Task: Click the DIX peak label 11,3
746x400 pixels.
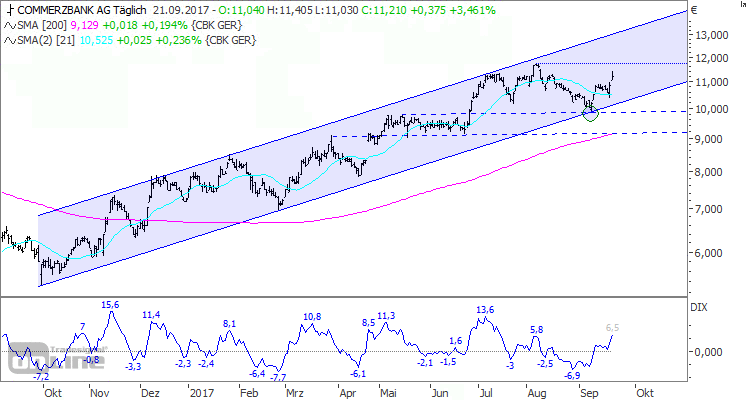Action: [x=386, y=316]
